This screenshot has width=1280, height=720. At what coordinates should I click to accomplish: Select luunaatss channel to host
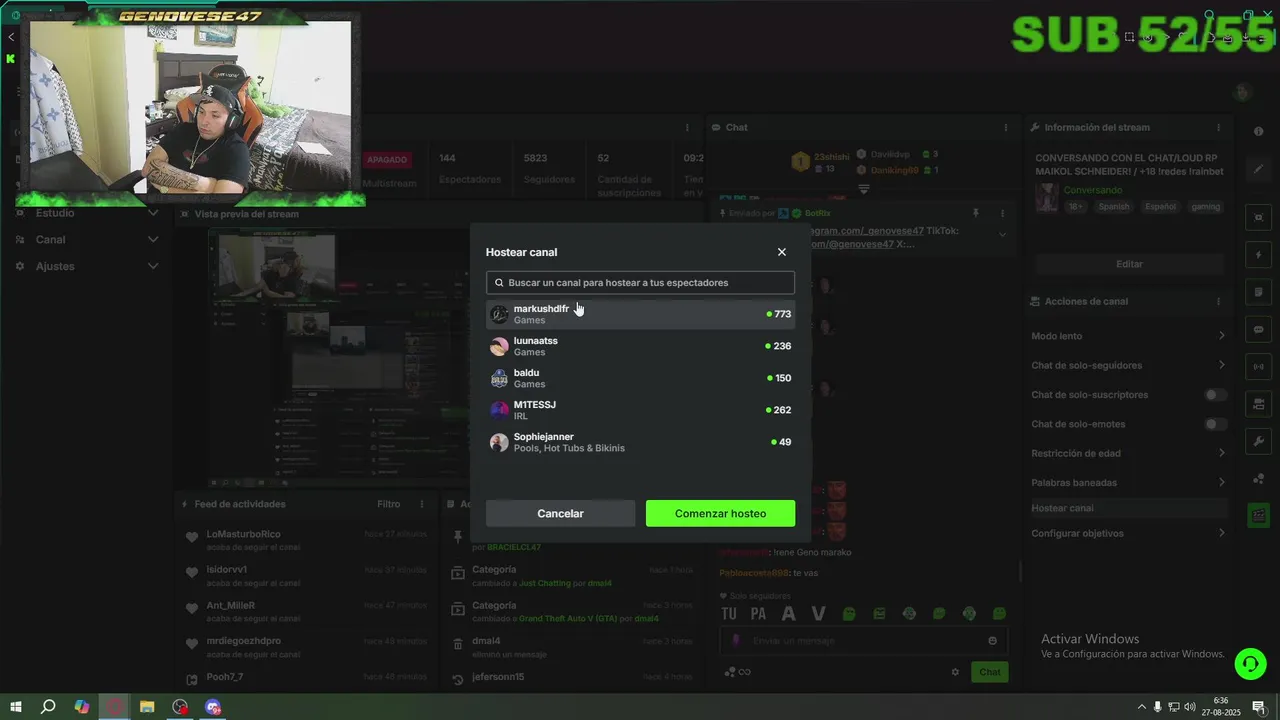(x=640, y=346)
